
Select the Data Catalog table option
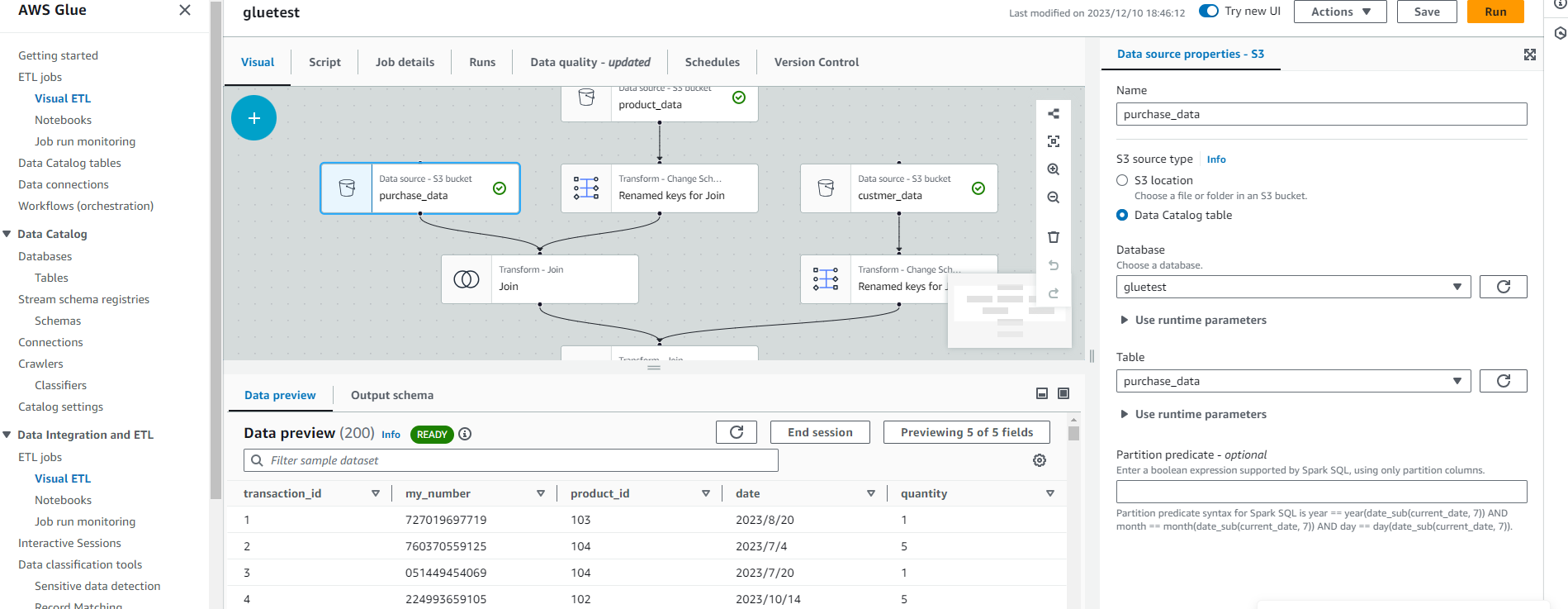[x=1122, y=215]
